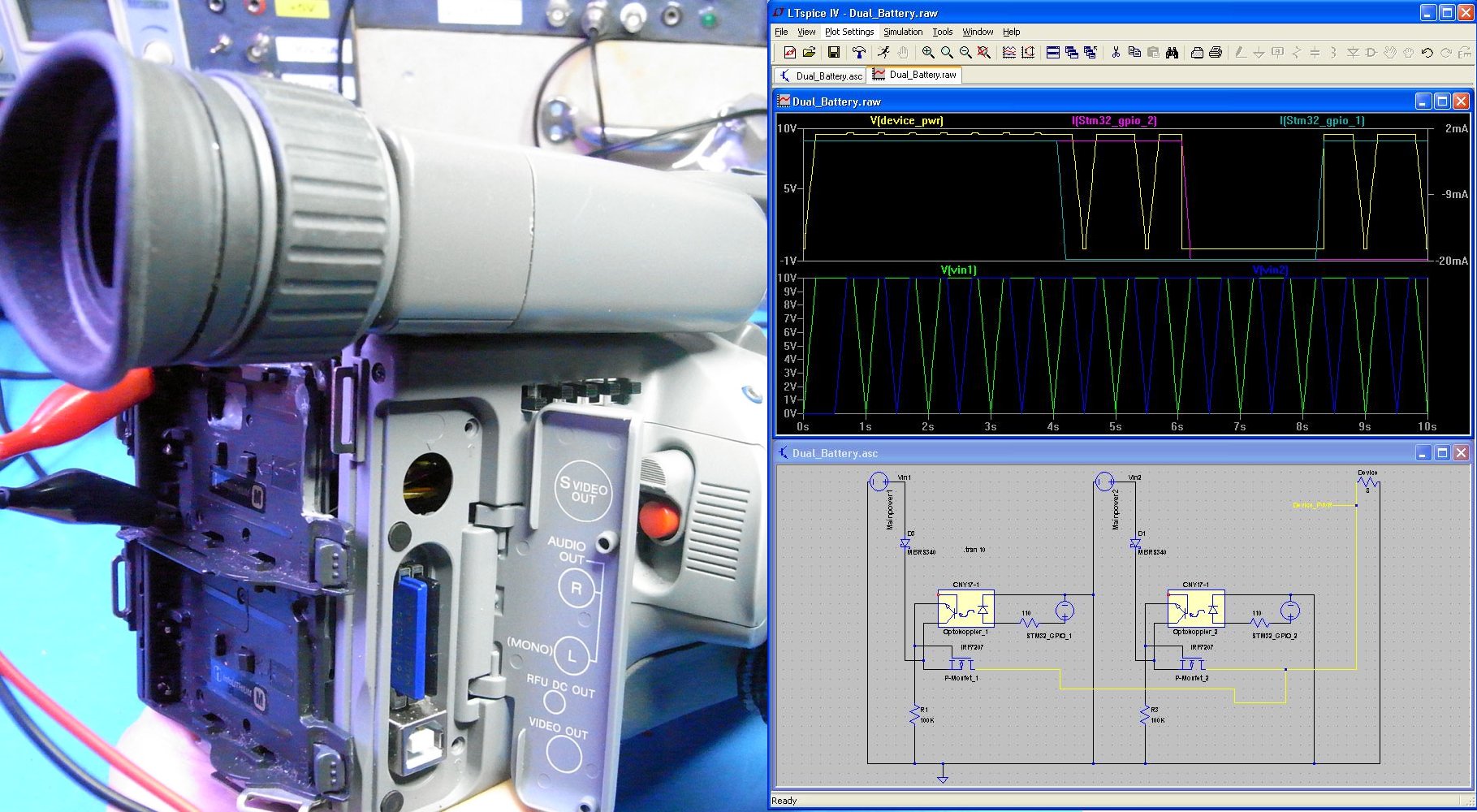Viewport: 1477px width, 812px height.
Task: Click the Tile windows toolbar icon
Action: click(1053, 53)
